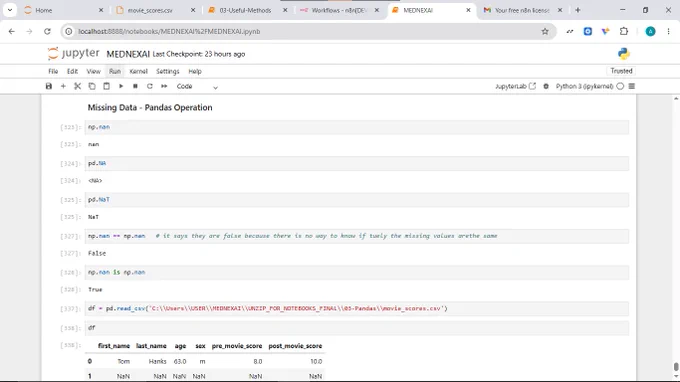Open the Kernel menu

[x=138, y=71]
